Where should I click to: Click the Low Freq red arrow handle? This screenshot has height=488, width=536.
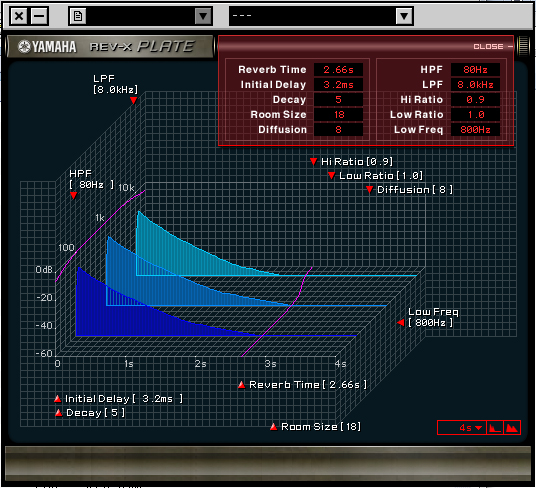tap(401, 322)
